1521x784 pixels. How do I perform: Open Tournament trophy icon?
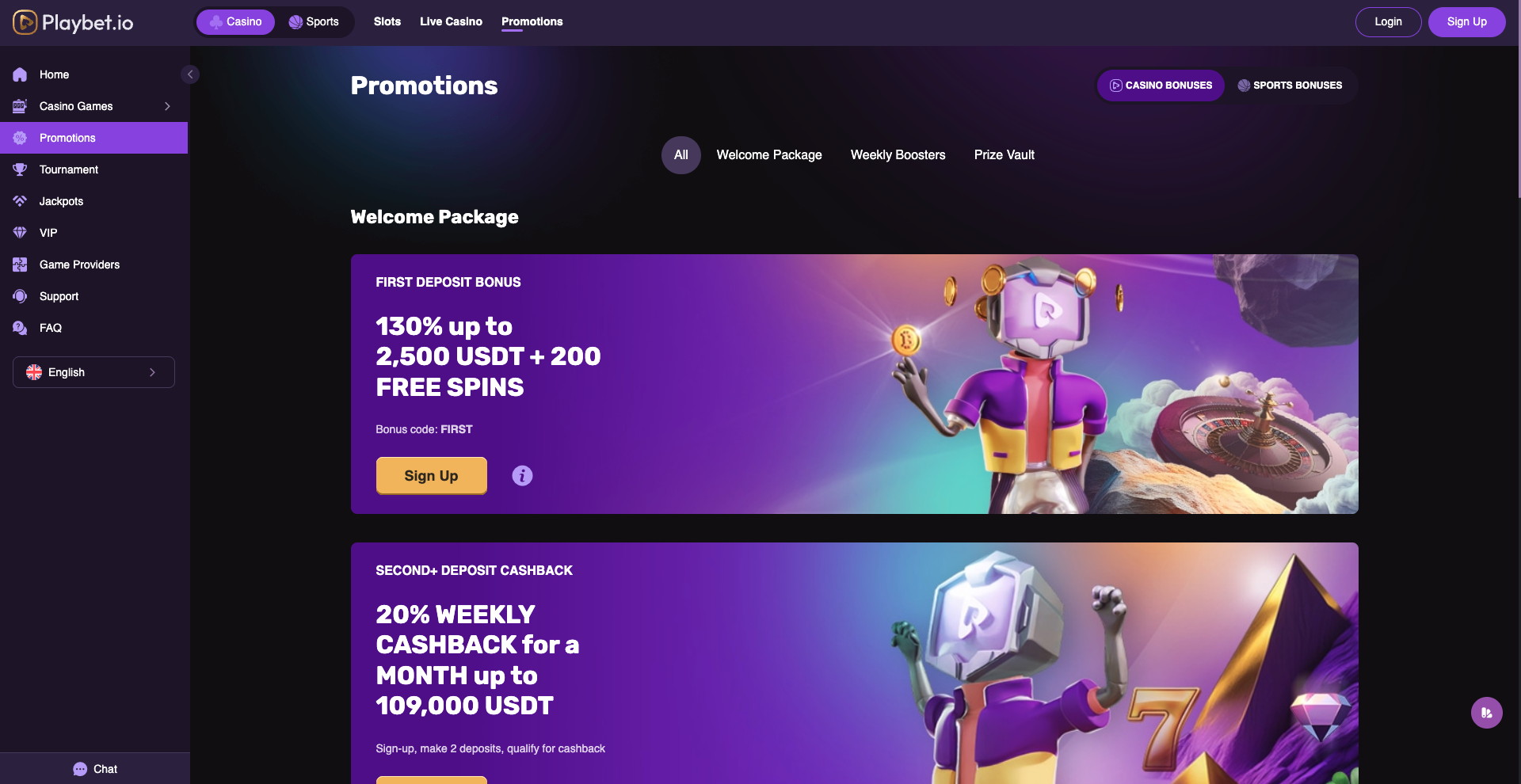point(20,169)
